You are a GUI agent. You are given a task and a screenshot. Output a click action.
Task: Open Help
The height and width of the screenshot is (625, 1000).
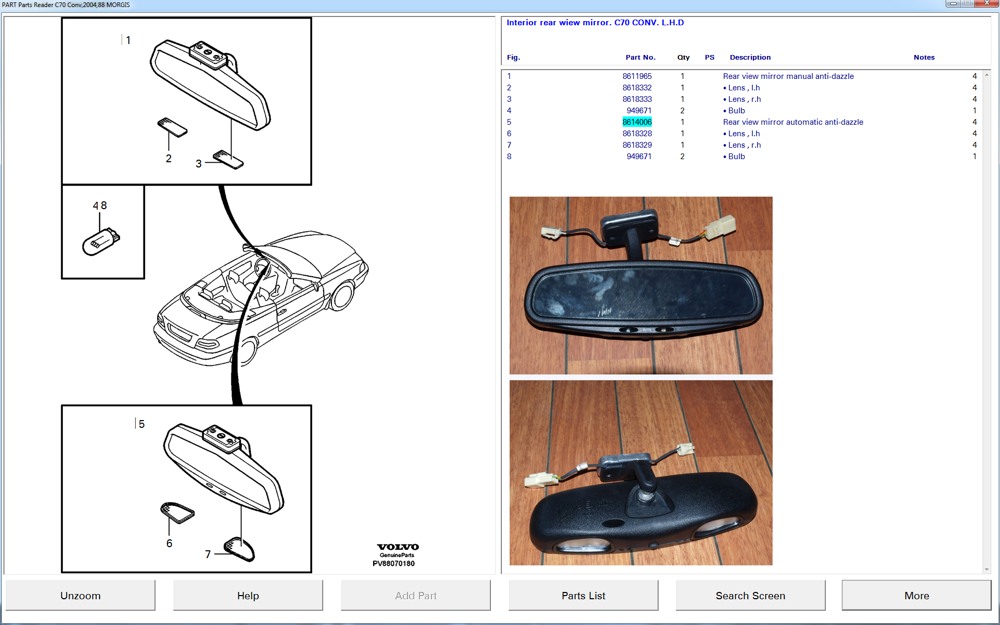click(248, 596)
